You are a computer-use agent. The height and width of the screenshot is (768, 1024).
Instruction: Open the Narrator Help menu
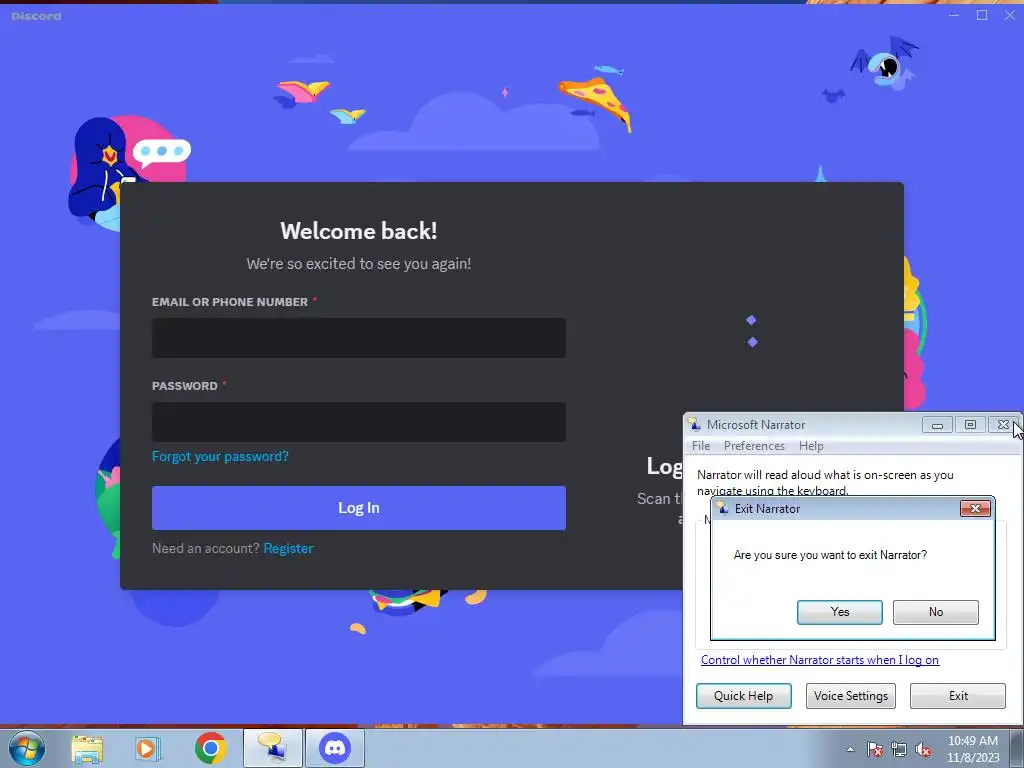[x=811, y=446]
